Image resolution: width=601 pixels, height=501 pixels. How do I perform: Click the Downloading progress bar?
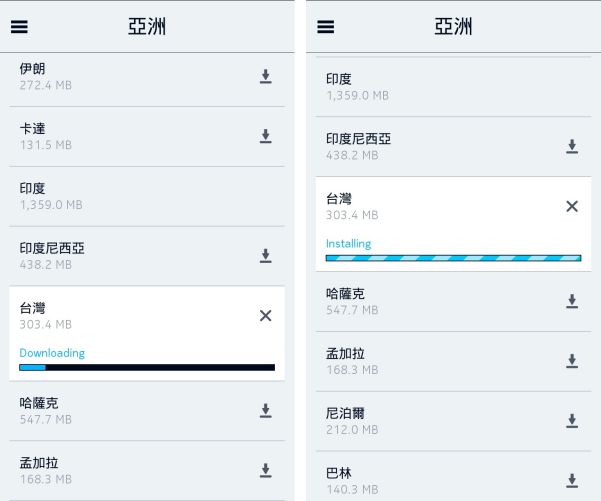pos(147,368)
